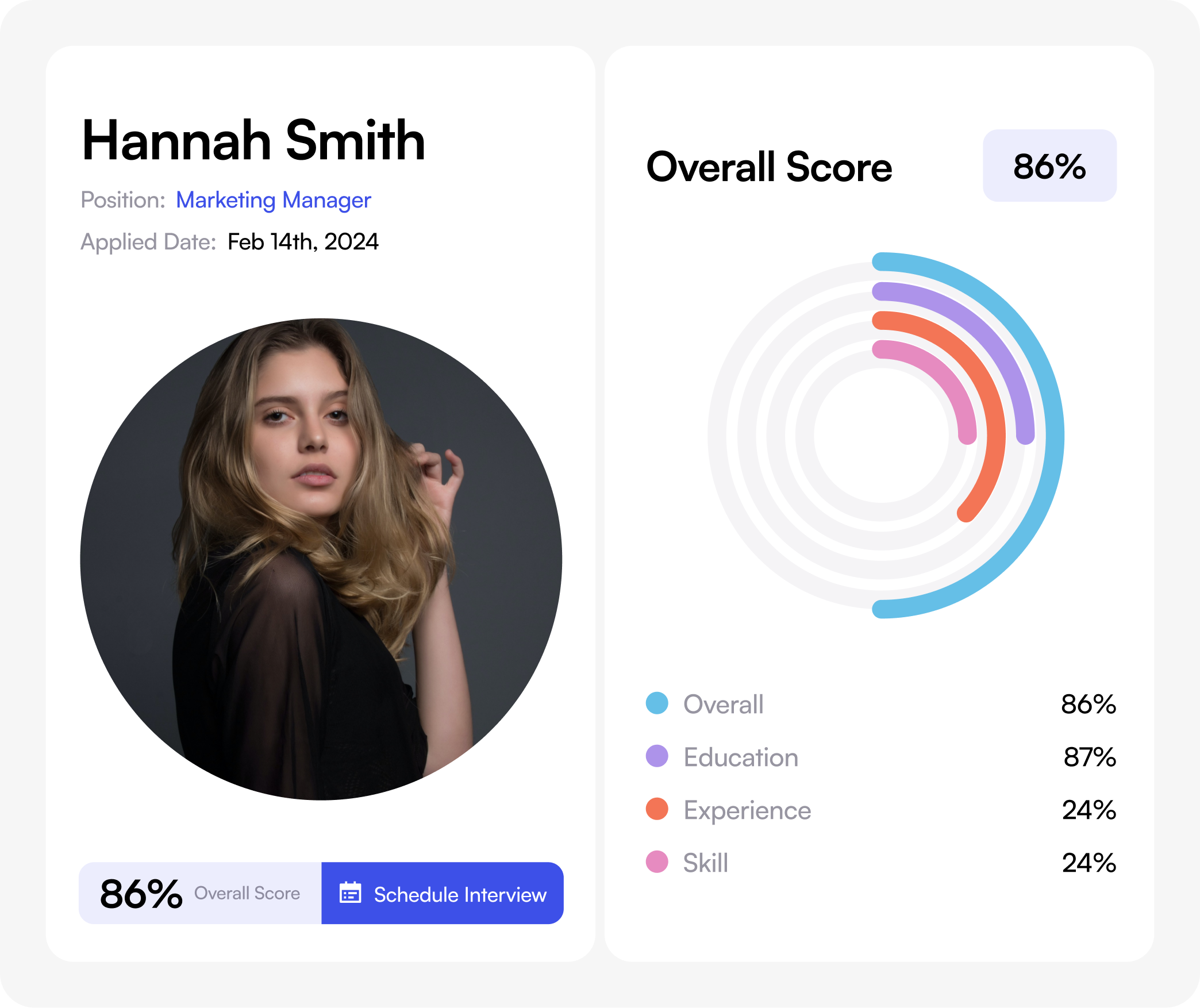Click the blue Overall arc in chart

click(1055, 435)
